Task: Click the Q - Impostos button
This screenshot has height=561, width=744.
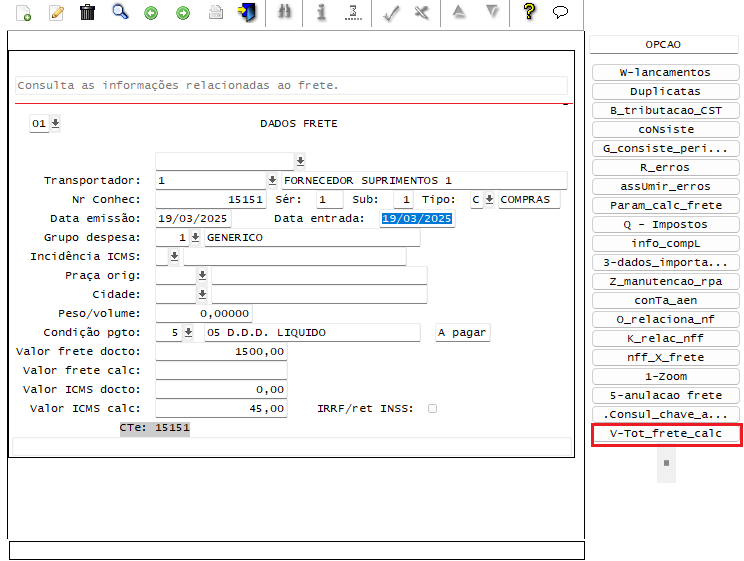Action: [665, 224]
